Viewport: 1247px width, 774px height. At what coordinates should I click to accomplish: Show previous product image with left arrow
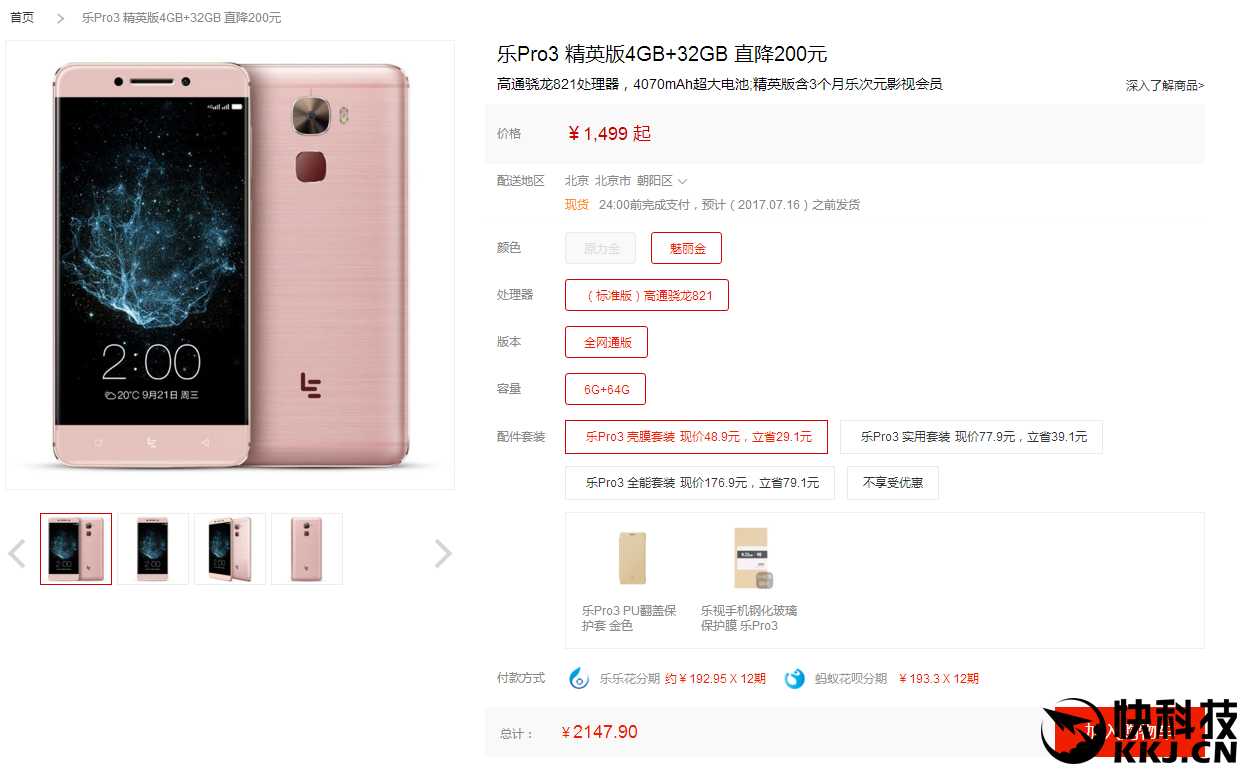tap(17, 553)
